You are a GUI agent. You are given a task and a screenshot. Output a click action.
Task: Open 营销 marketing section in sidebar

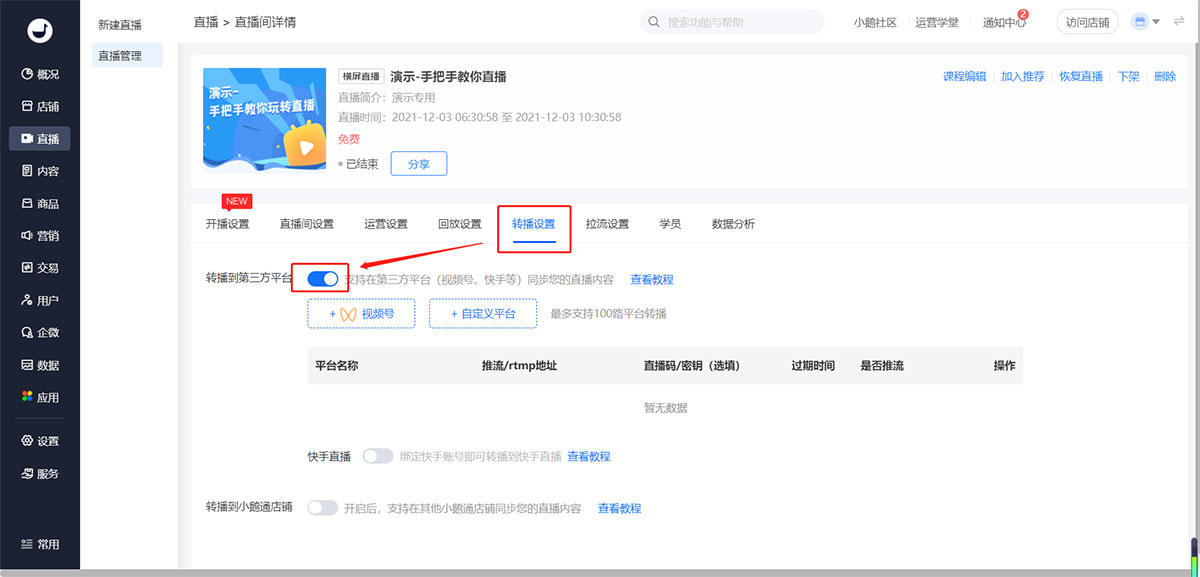pos(40,236)
